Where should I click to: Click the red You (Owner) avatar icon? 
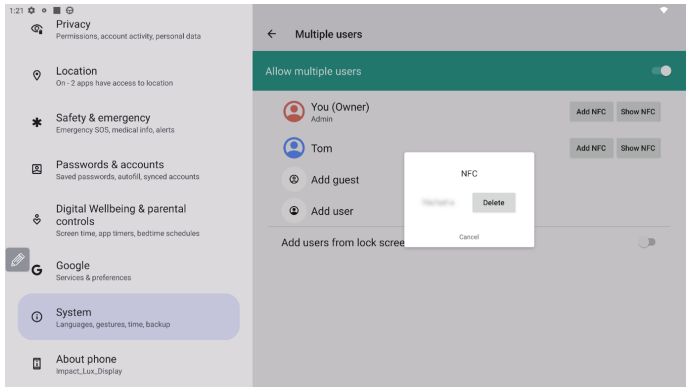click(x=294, y=112)
